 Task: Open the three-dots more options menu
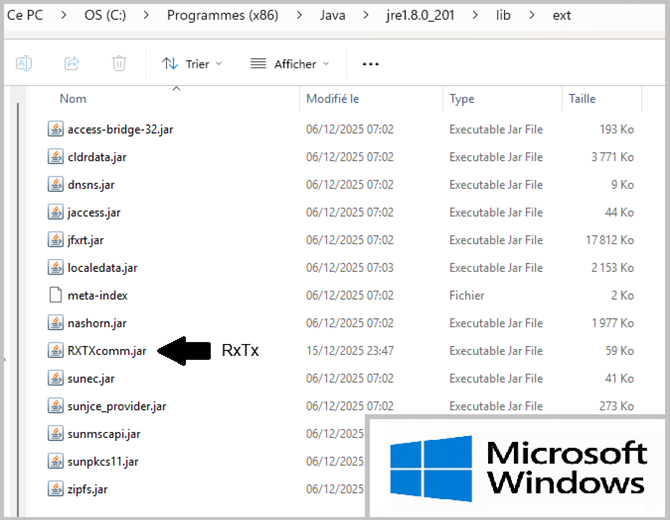pos(370,63)
